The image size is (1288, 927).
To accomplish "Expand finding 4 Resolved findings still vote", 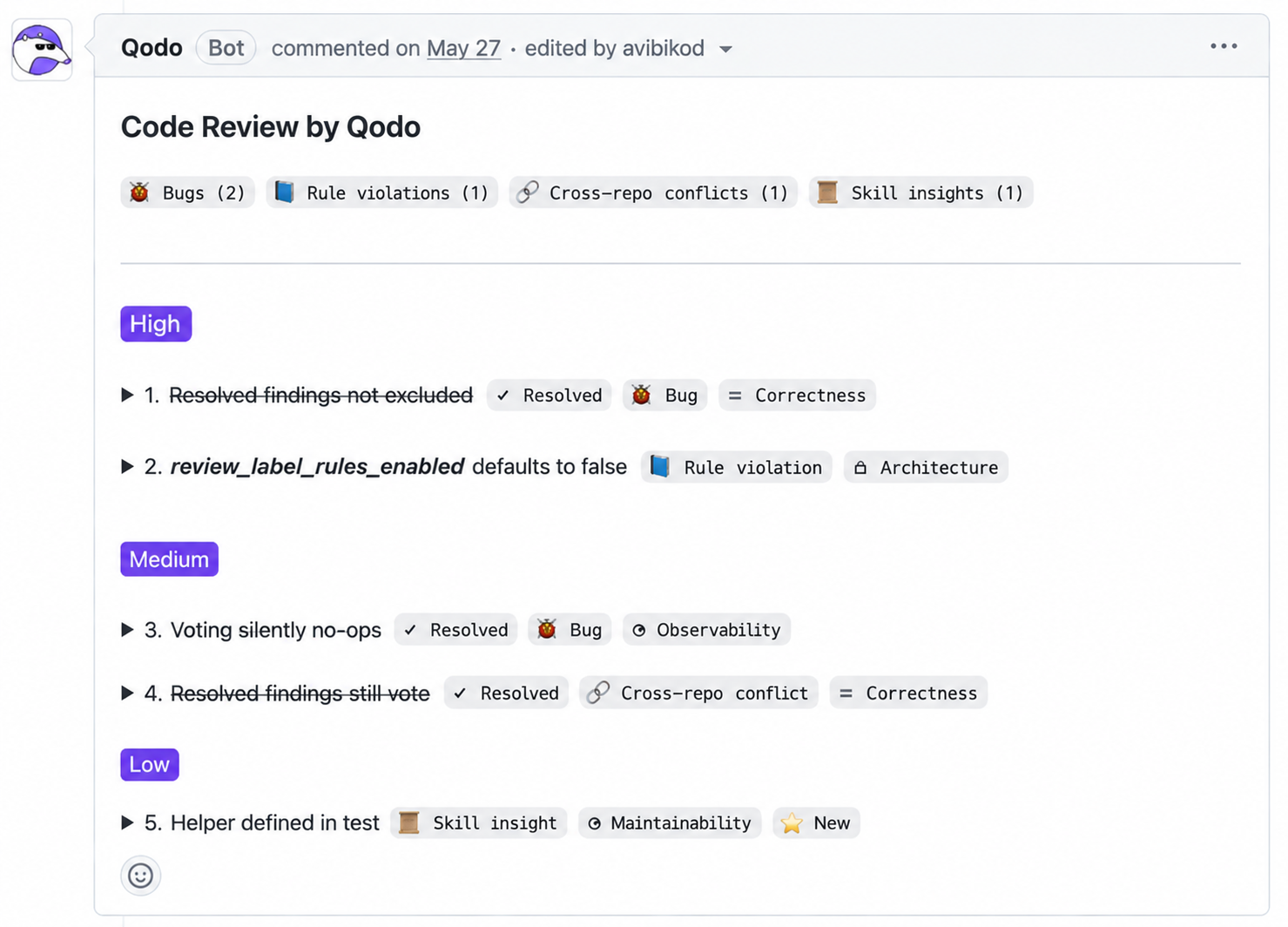I will click(x=127, y=693).
